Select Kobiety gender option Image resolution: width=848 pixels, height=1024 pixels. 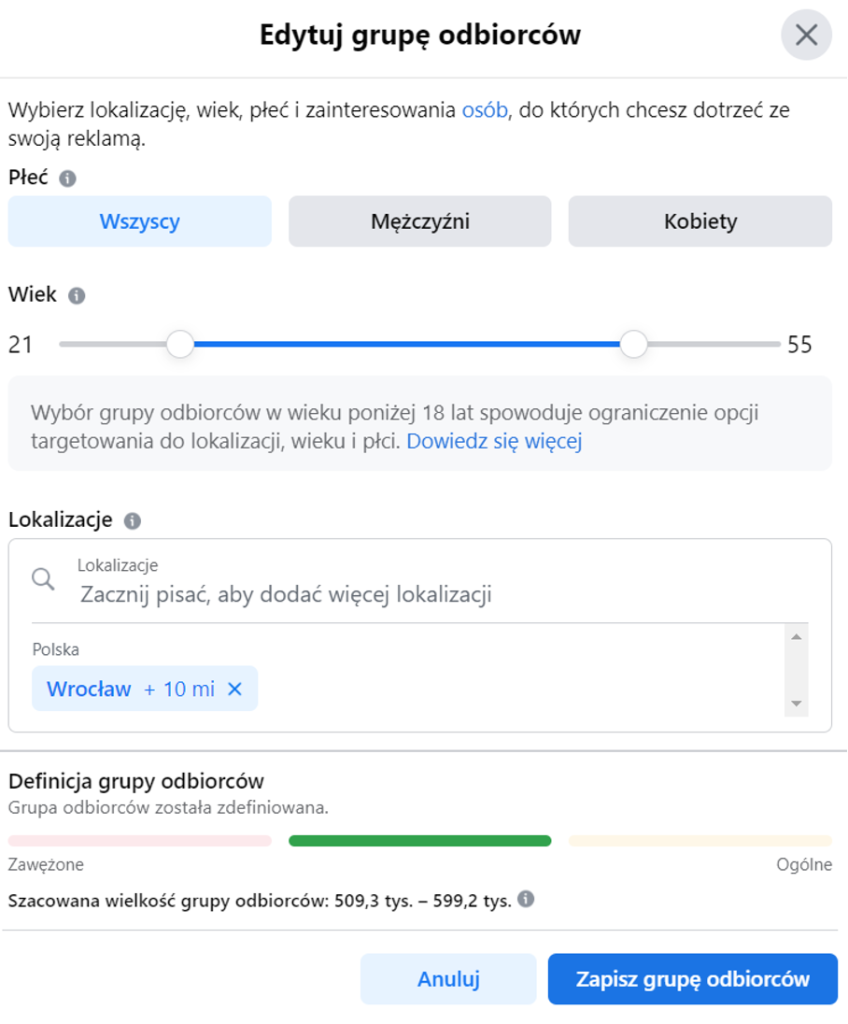(x=700, y=221)
